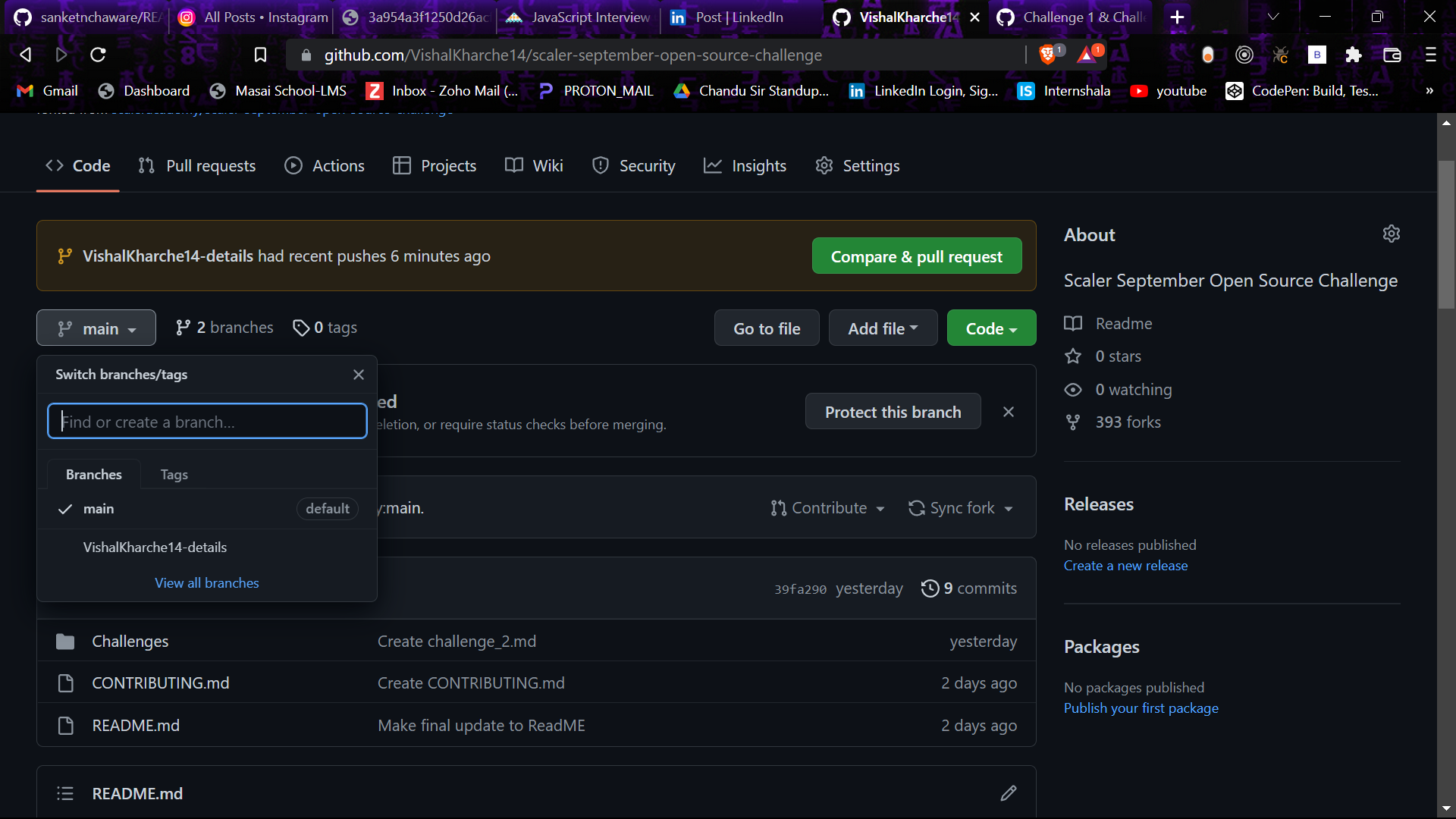Screen dimensions: 1456x819
Task: Open the About section gear icon
Action: 1392,234
